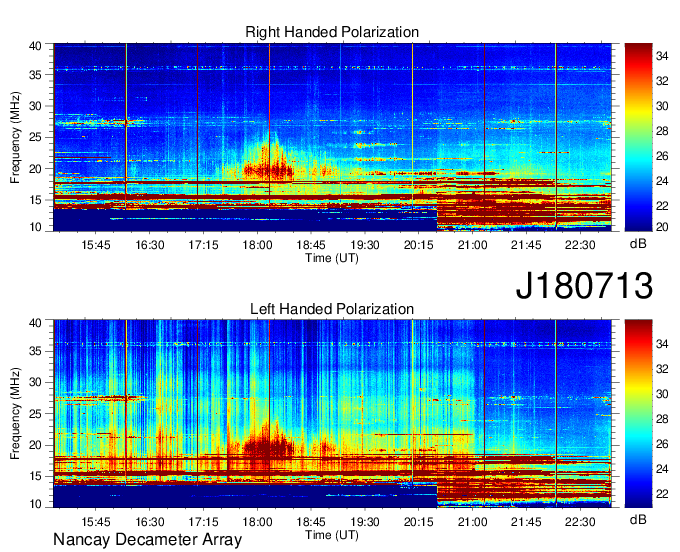Click the "15:45" tick on Left Handed time axis
This screenshot has height=552, width=680.
pyautogui.click(x=96, y=522)
